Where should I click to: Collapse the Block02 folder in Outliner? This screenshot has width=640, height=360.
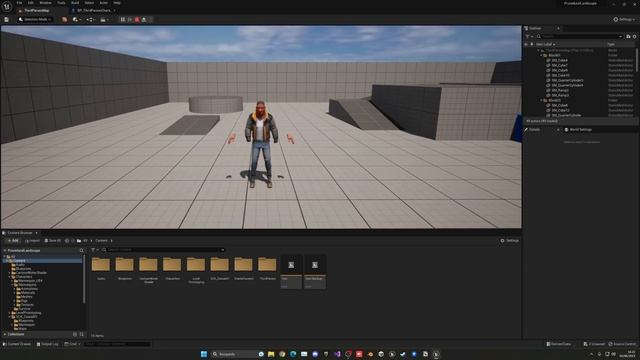coord(542,100)
